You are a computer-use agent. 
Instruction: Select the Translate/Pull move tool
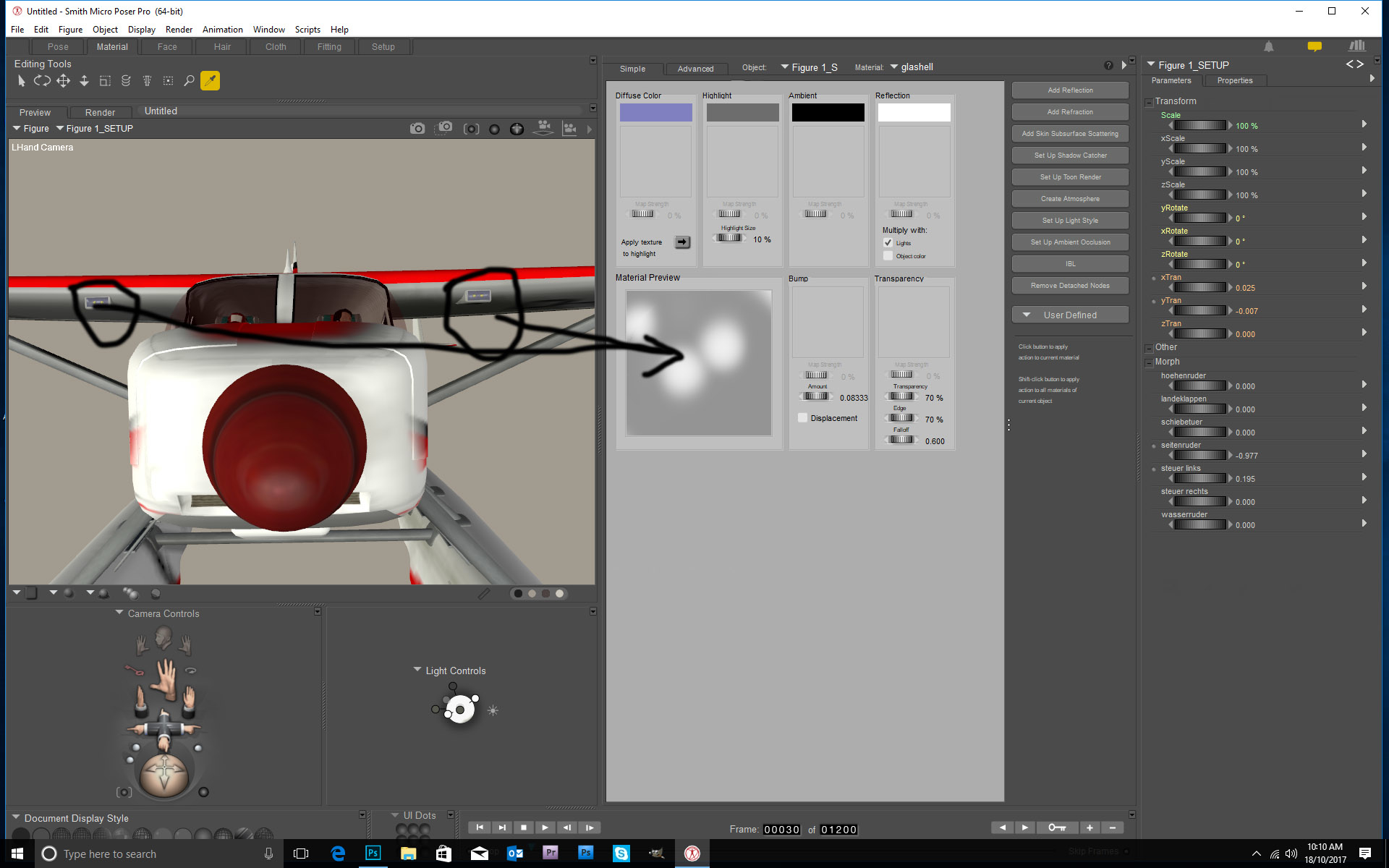(64, 81)
